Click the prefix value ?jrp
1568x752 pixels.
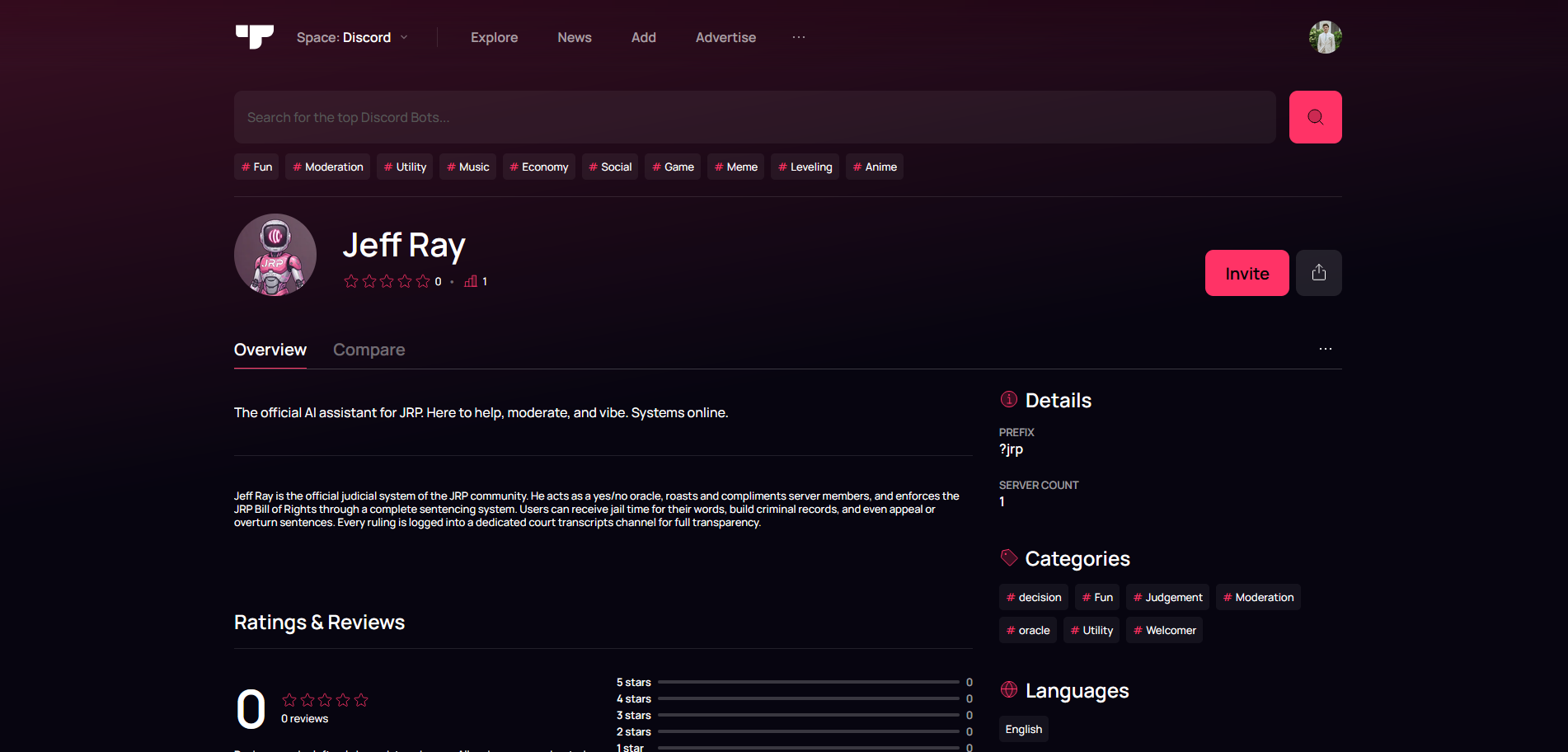[1012, 449]
